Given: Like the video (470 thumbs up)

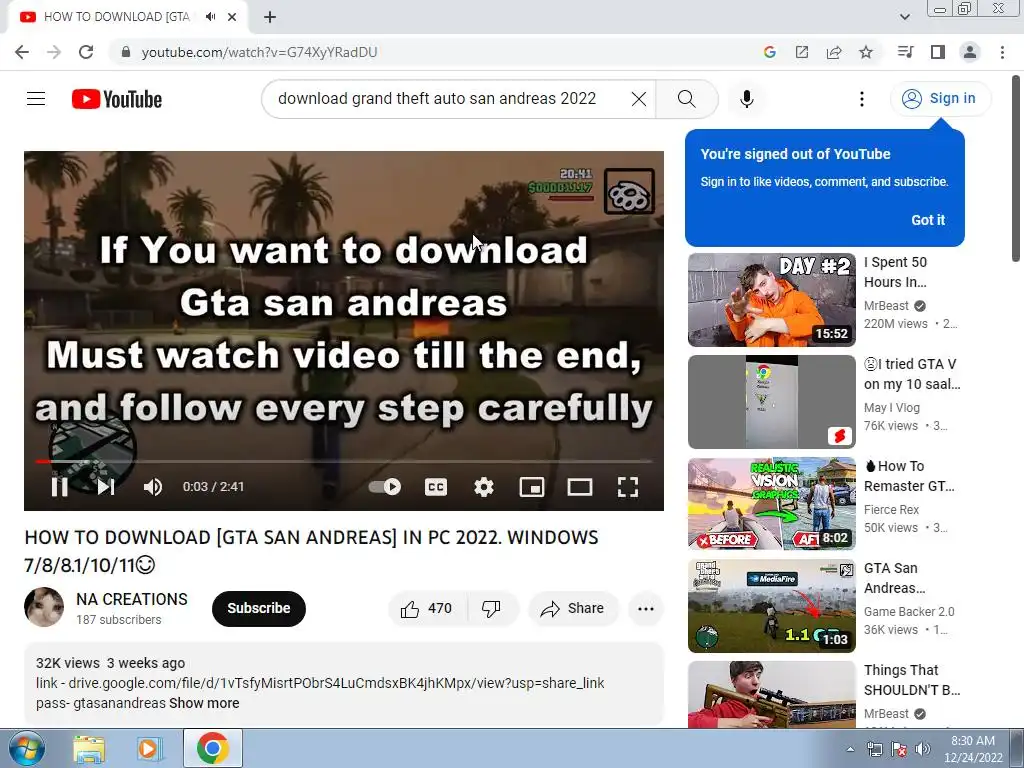Looking at the screenshot, I should (x=427, y=609).
